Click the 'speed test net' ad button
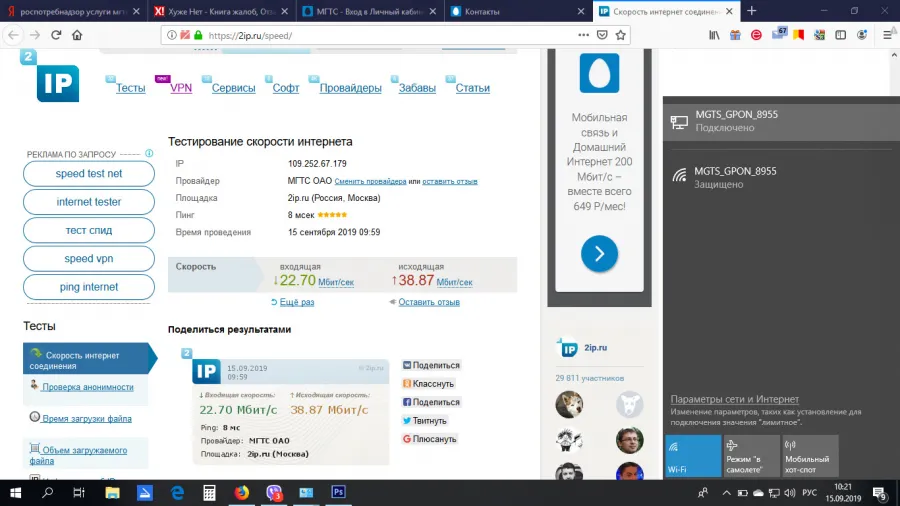Image resolution: width=900 pixels, height=506 pixels. (x=89, y=173)
